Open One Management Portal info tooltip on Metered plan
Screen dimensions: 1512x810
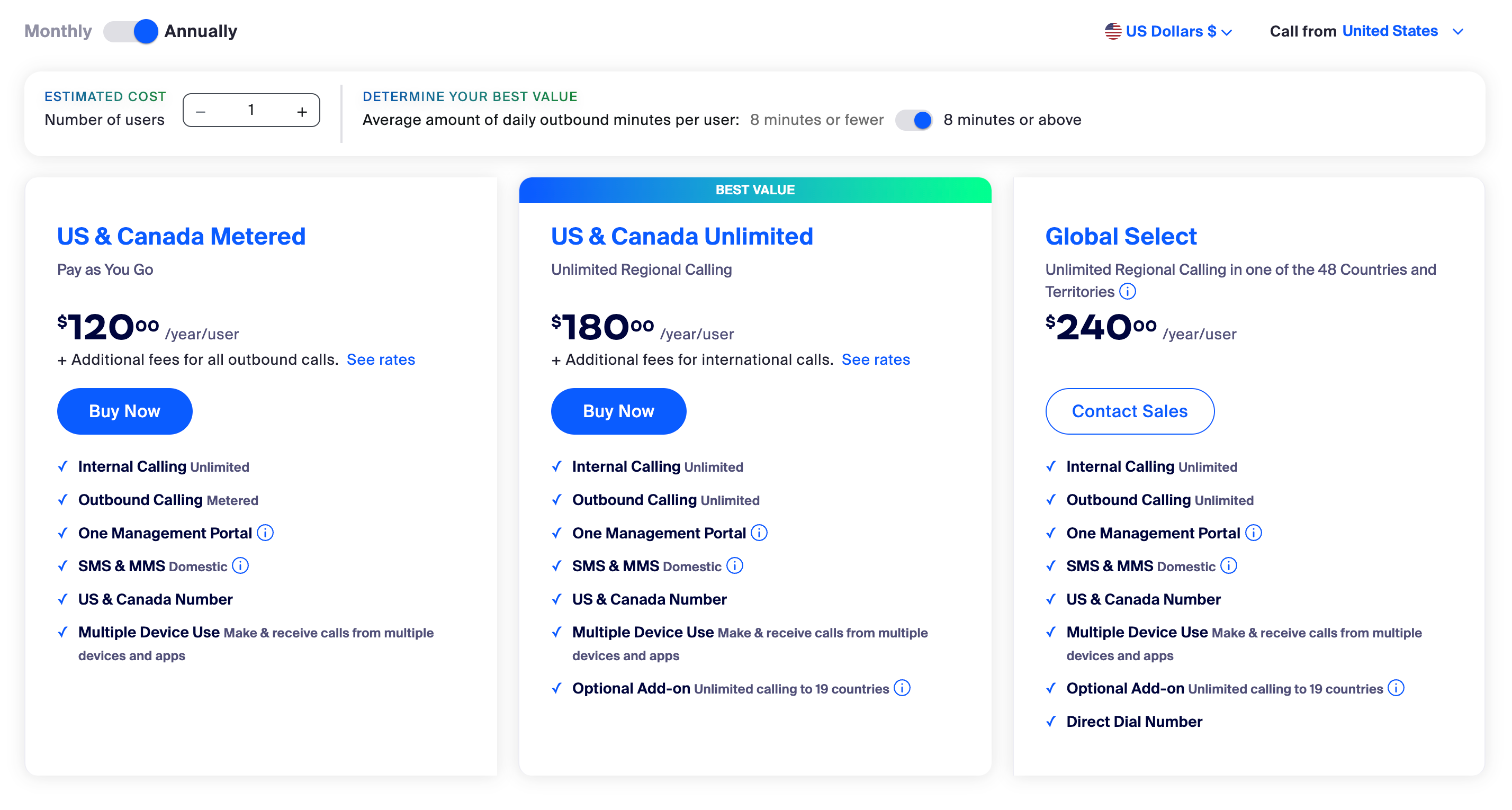(x=265, y=533)
